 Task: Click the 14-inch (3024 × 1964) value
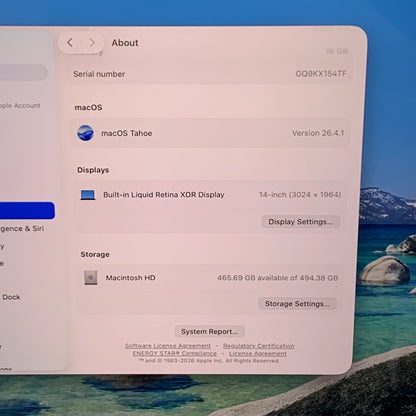pos(300,195)
